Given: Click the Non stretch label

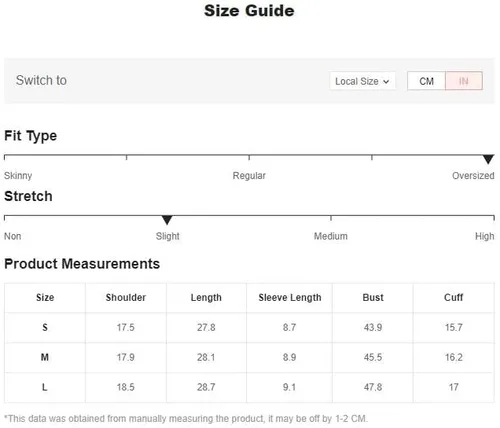Looking at the screenshot, I should click(x=13, y=236).
